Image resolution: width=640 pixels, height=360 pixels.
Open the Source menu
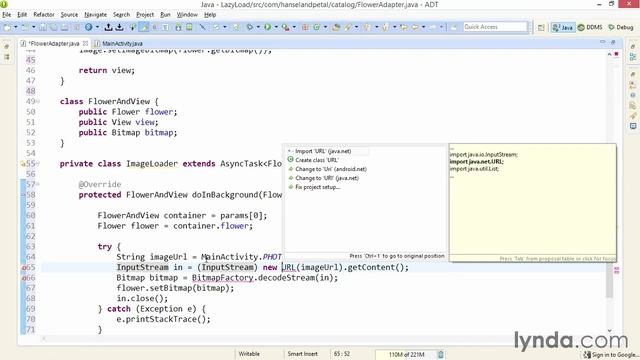[x=69, y=15]
